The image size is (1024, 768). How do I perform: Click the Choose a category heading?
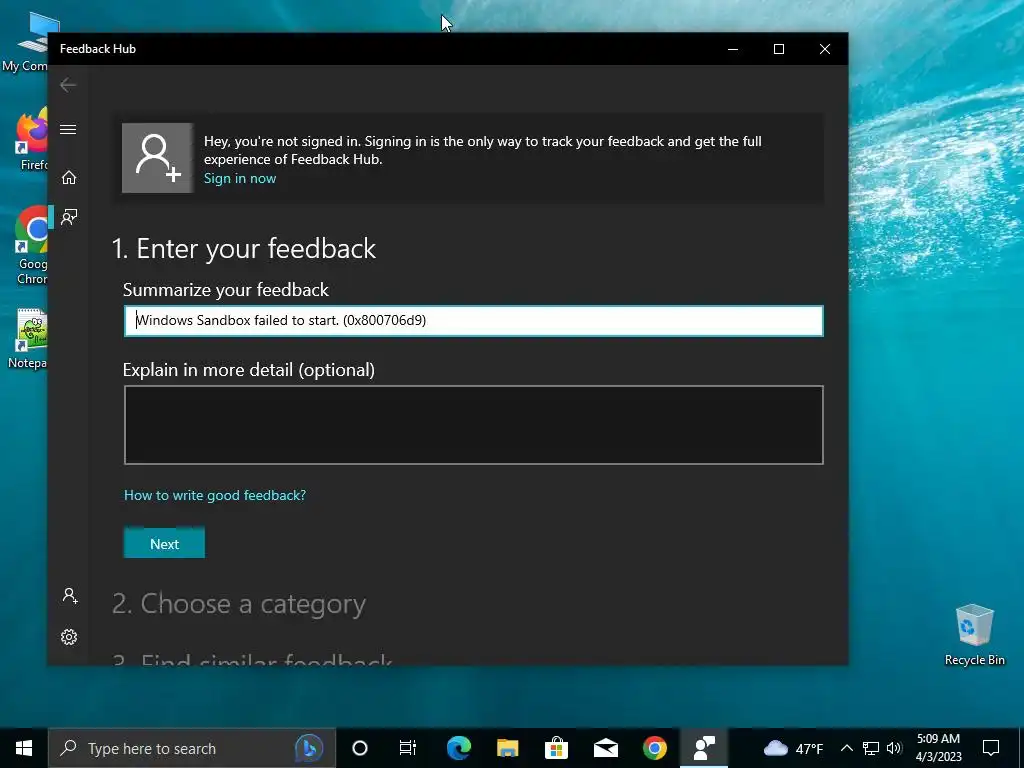[239, 603]
